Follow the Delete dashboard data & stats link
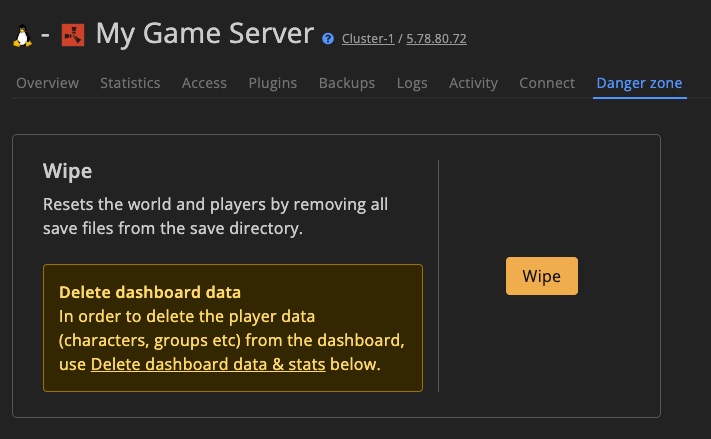The height and width of the screenshot is (439, 711). pos(208,364)
